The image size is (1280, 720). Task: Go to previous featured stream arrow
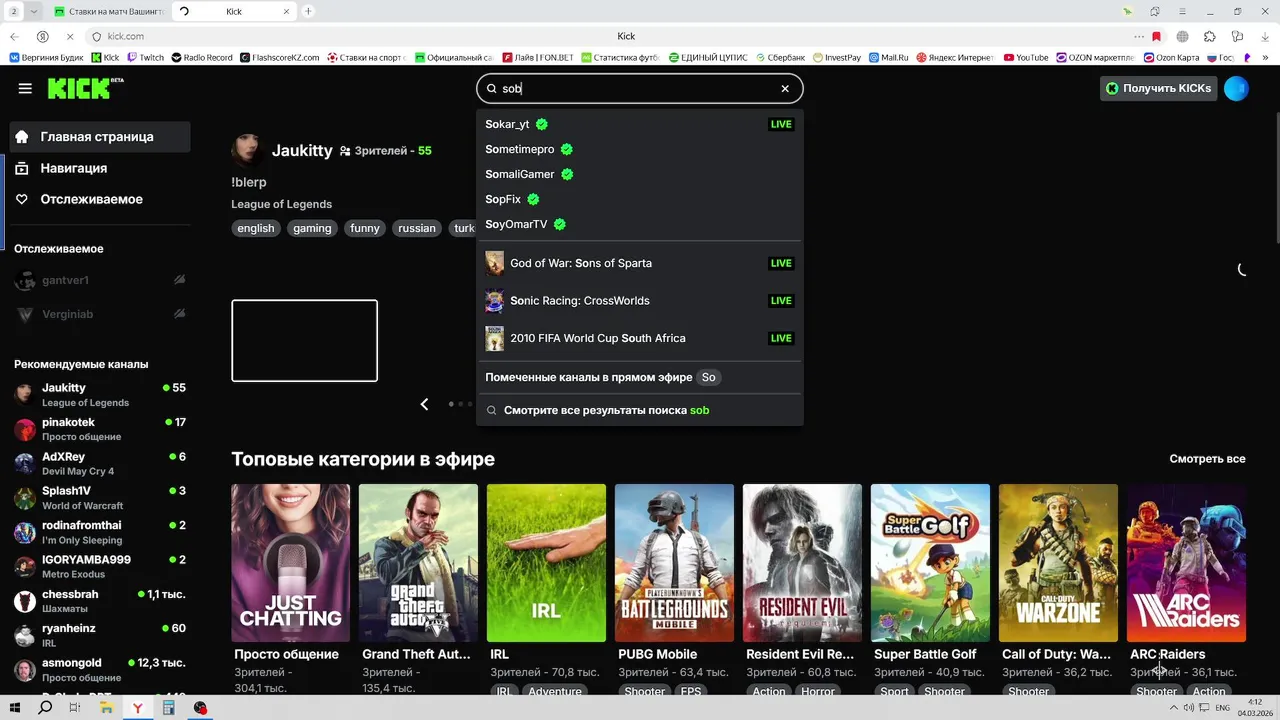point(424,404)
